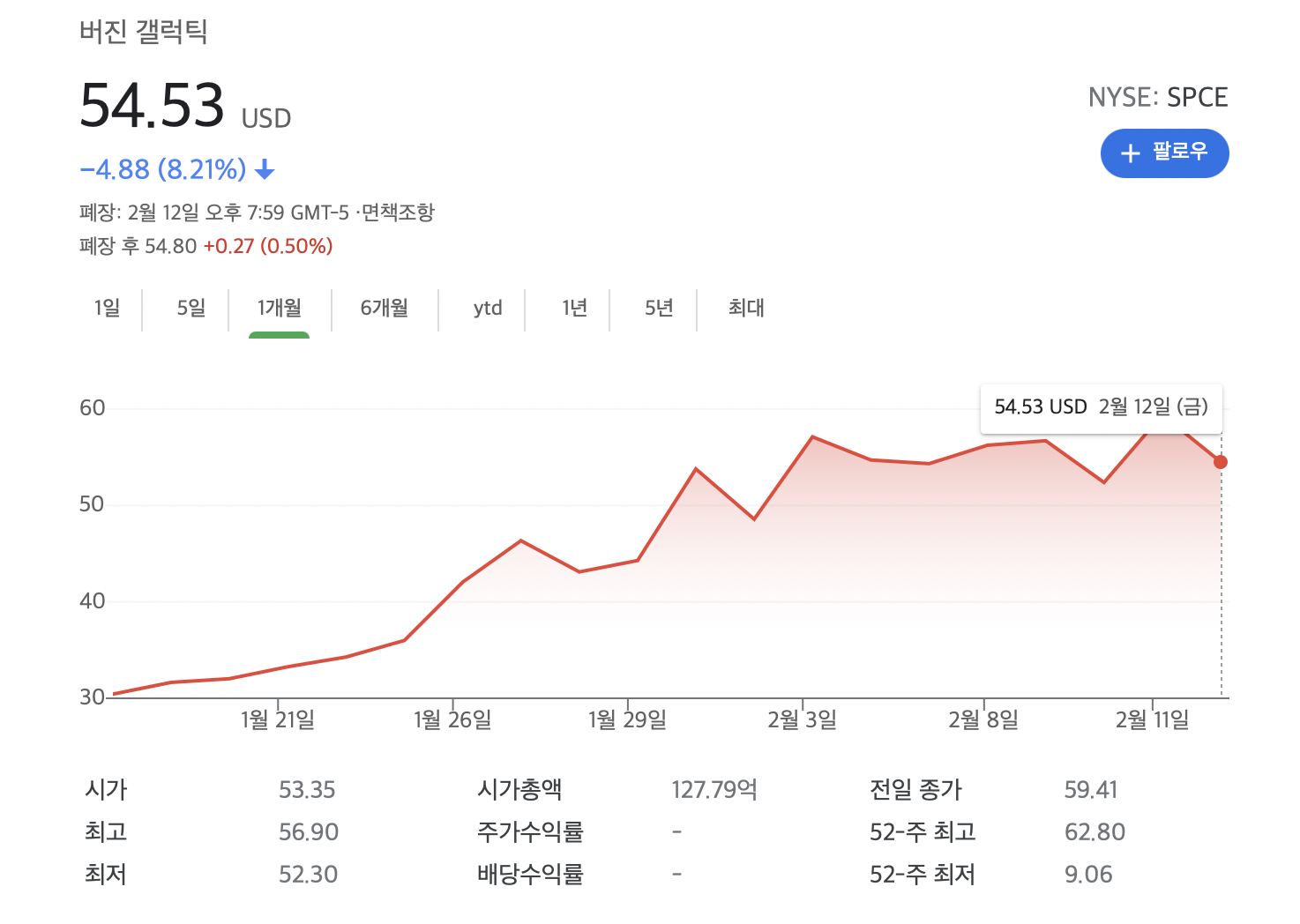Click the 버진 갤럭틱 company name
Screen dimensions: 1300x924
click(144, 33)
